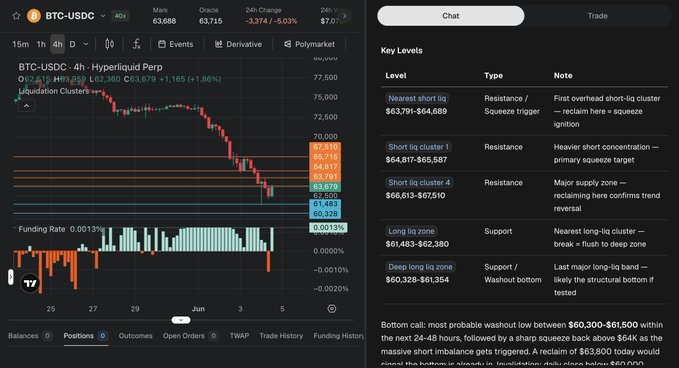The height and width of the screenshot is (368, 679).
Task: Click the Deep long liq zone tag
Action: pos(420,267)
